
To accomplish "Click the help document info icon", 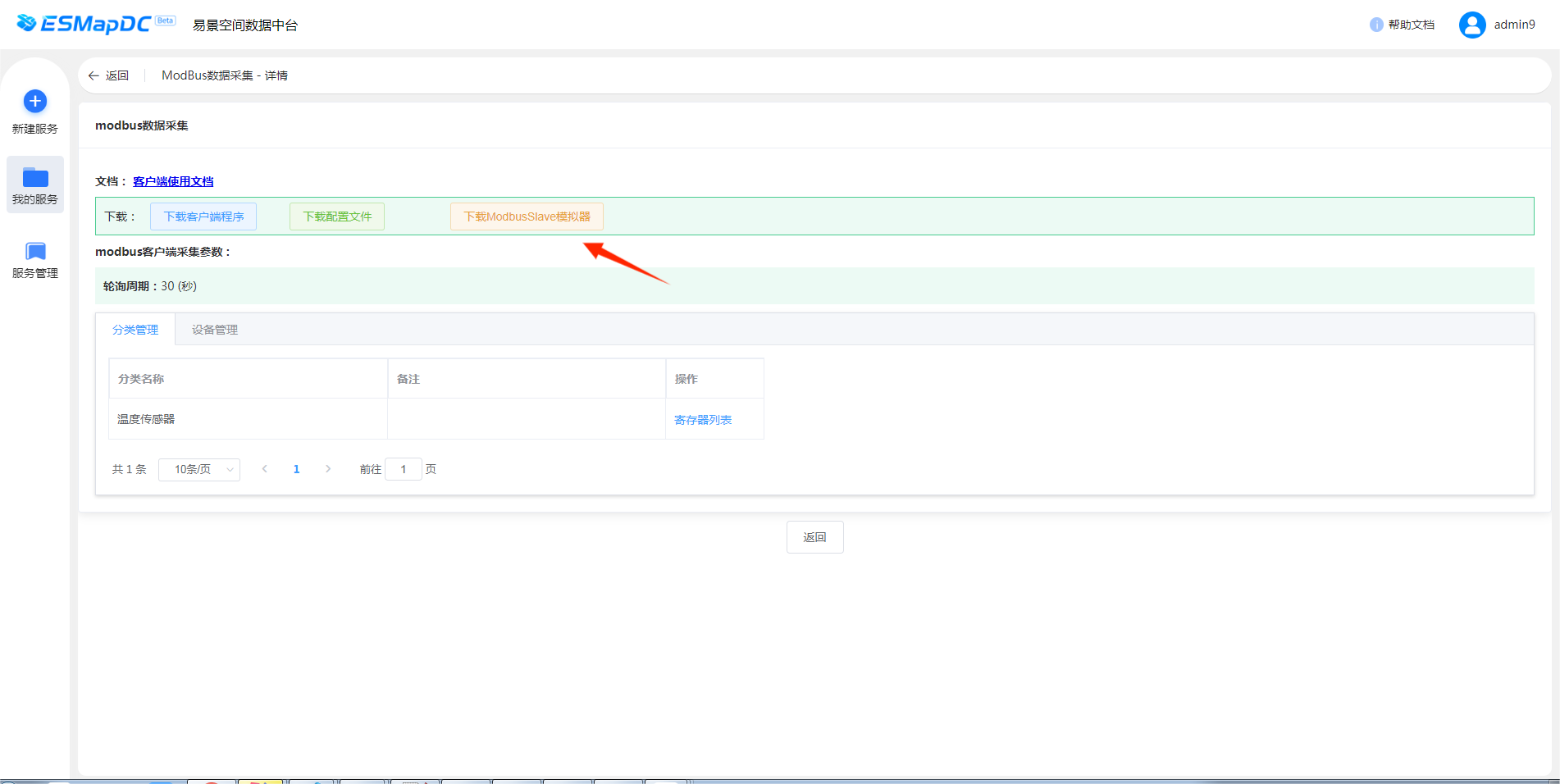I will click(1376, 25).
